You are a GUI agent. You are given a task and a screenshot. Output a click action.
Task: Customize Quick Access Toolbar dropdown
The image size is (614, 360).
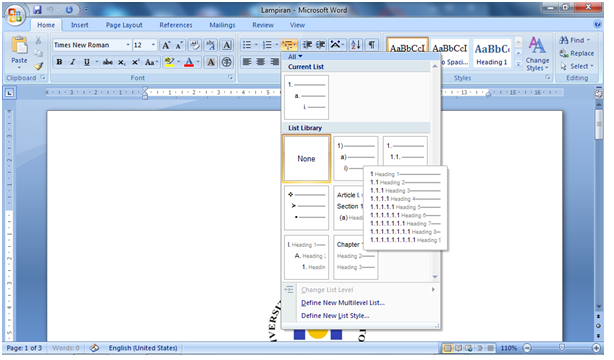pyautogui.click(x=86, y=10)
